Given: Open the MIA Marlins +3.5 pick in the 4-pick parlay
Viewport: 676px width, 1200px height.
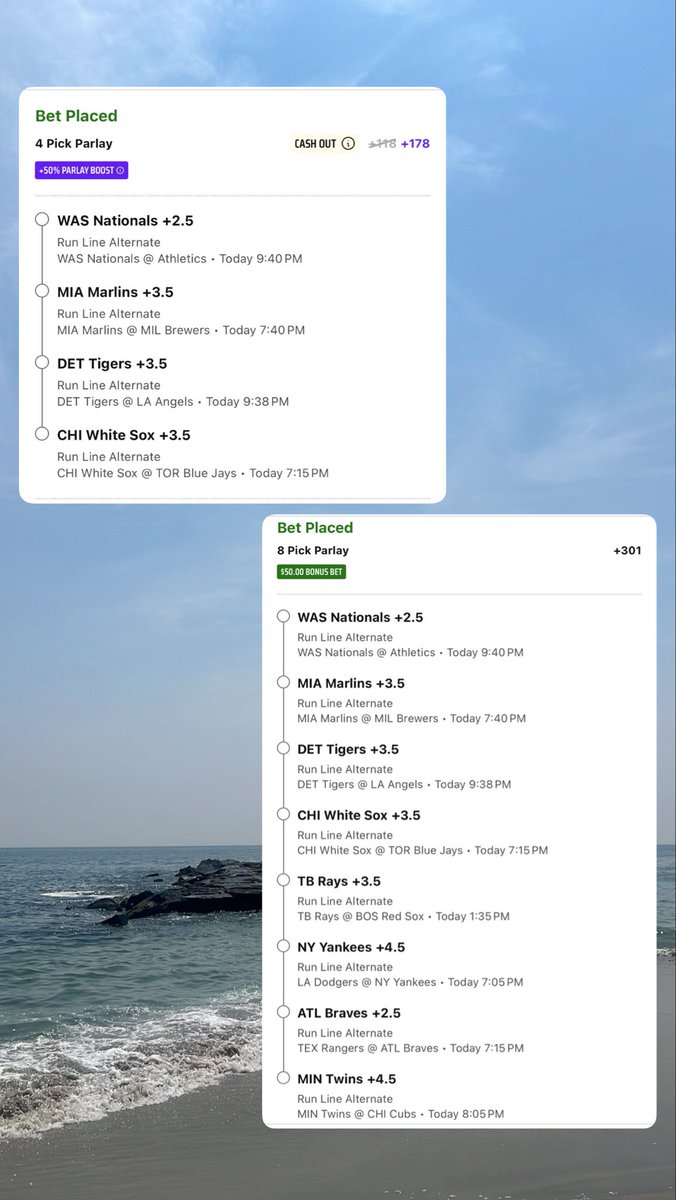Looking at the screenshot, I should pos(115,292).
